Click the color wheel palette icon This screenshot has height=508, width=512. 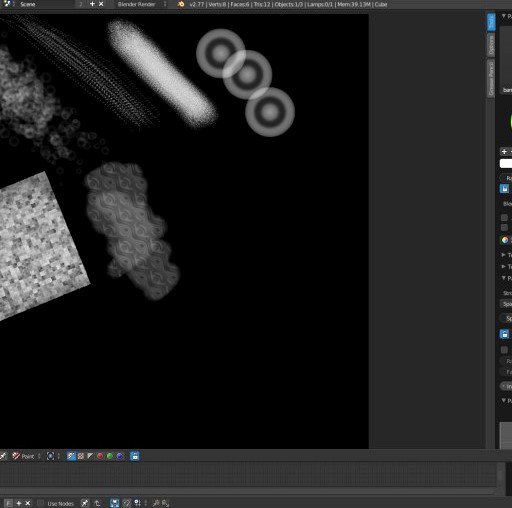pos(505,240)
